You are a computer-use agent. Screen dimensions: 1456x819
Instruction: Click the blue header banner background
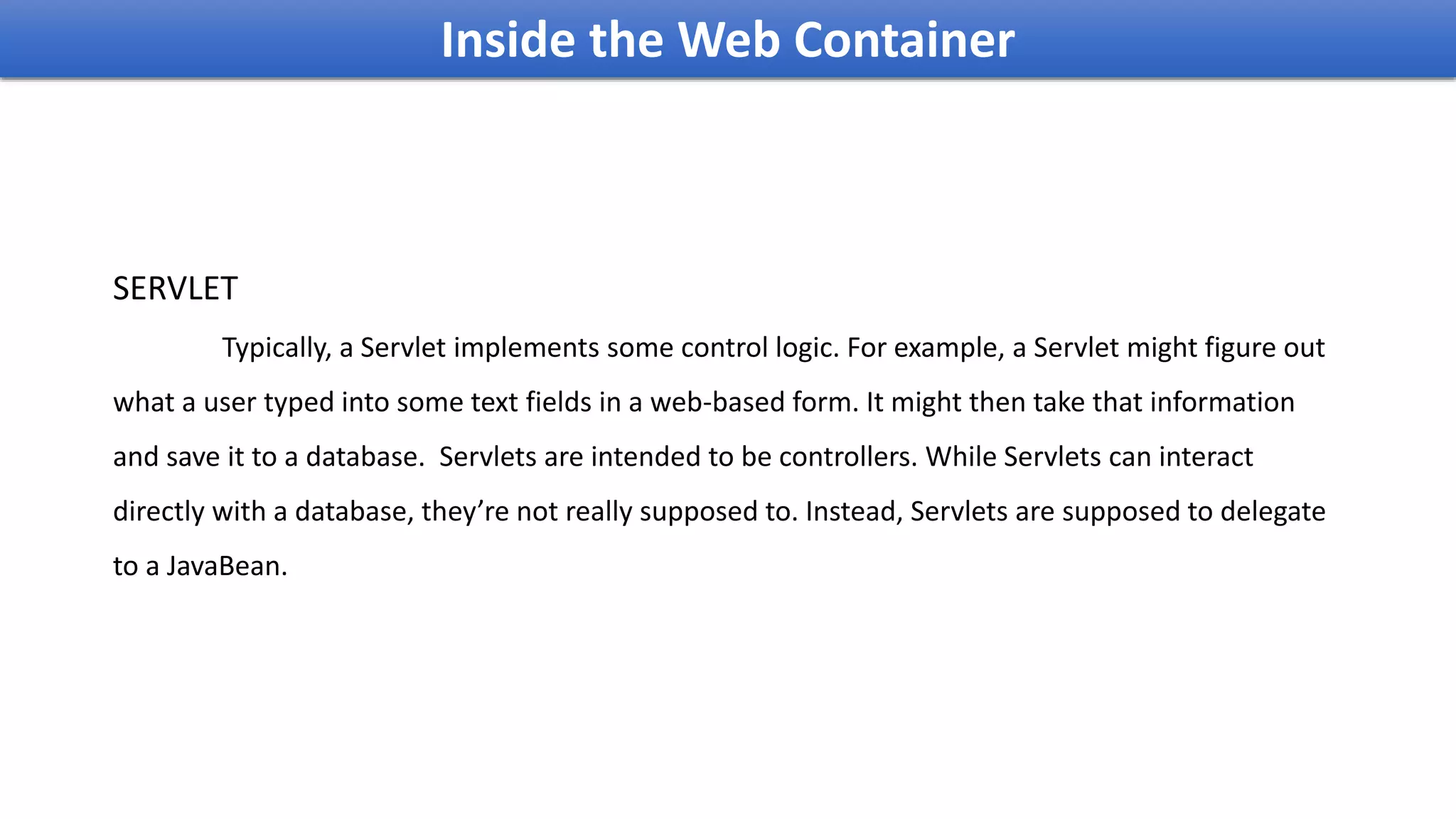213,39
